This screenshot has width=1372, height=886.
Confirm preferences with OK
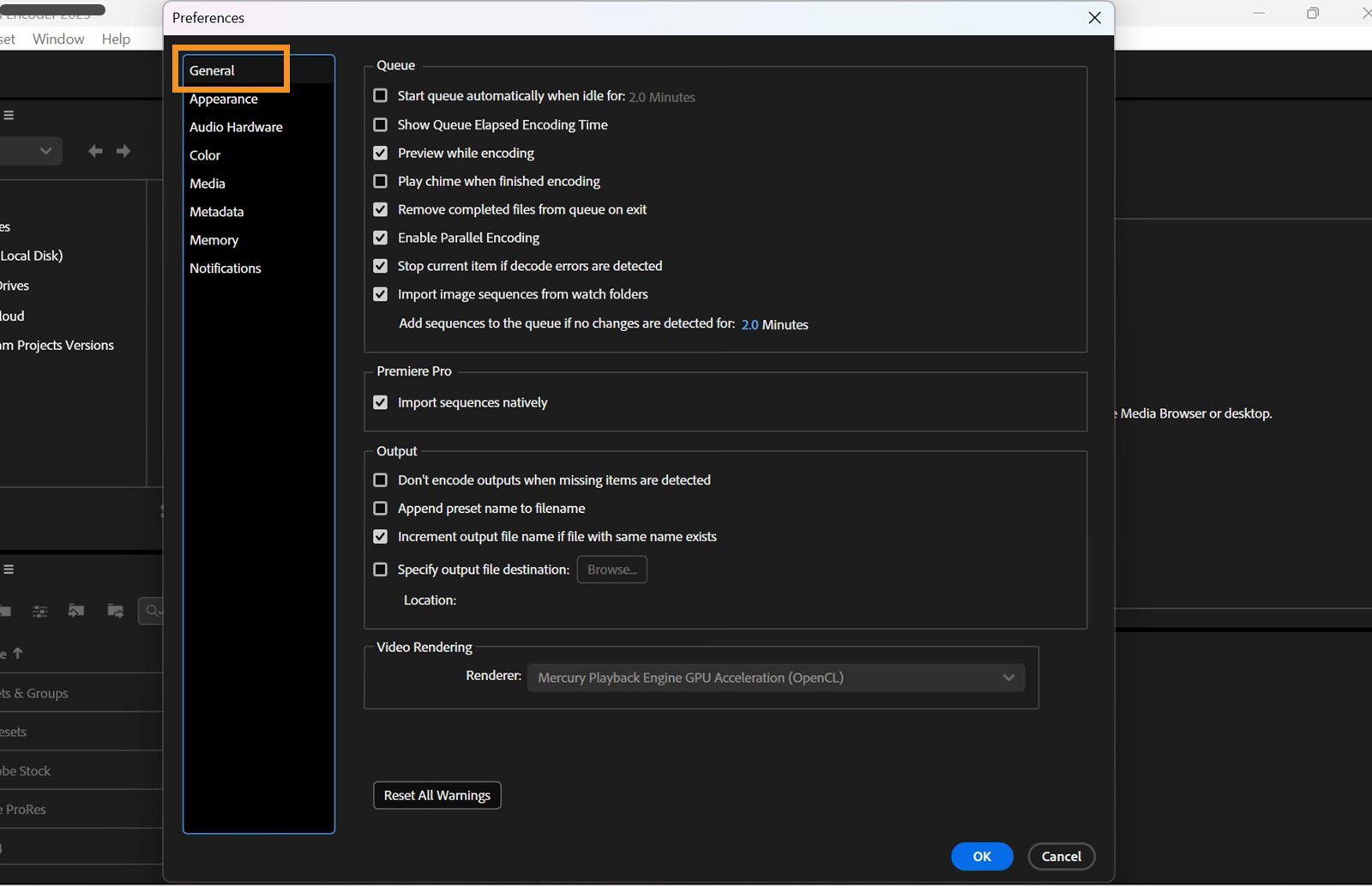tap(981, 856)
